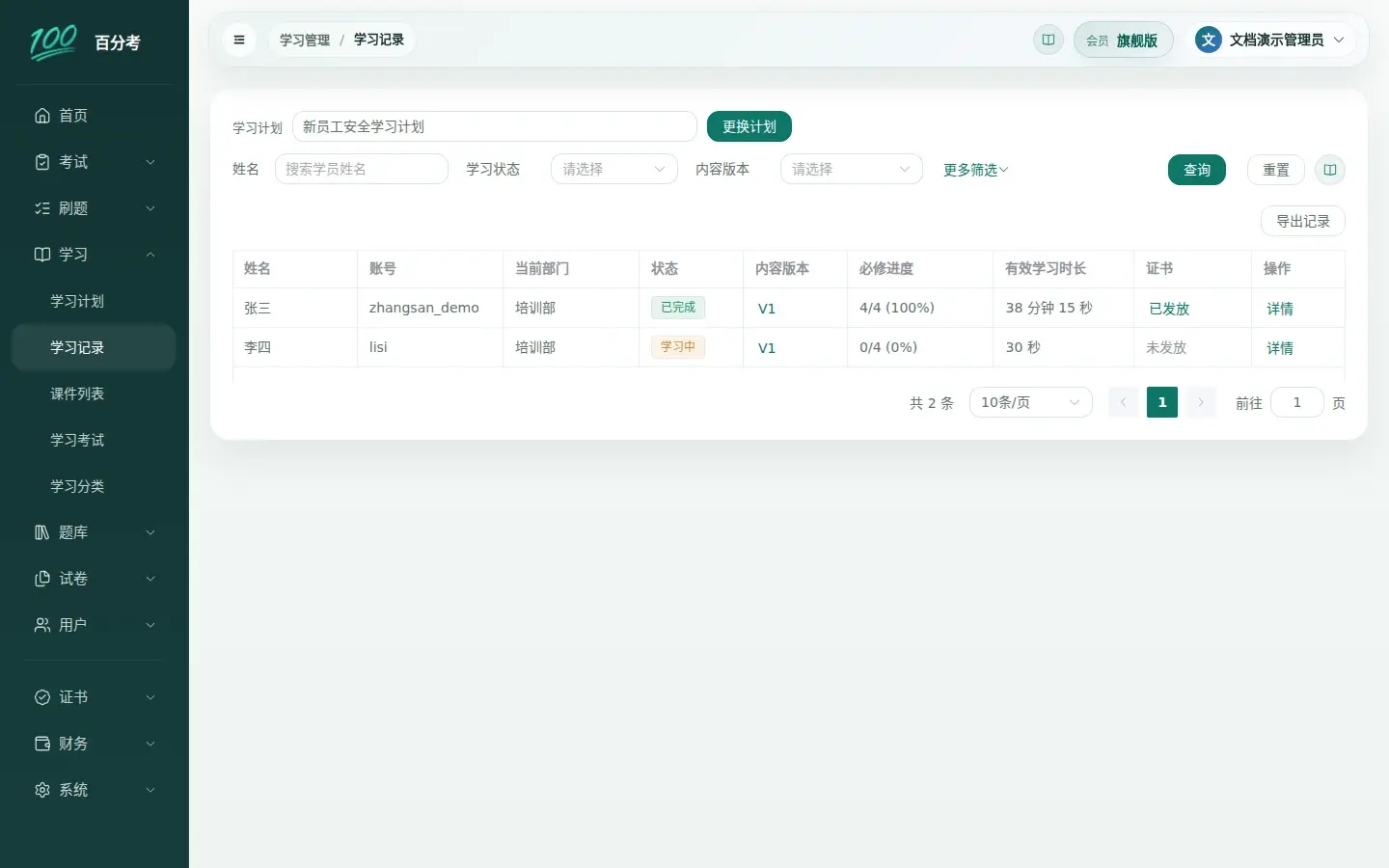Click the book icon beside 会员 旗舰版
The image size is (1389, 868).
(x=1049, y=40)
